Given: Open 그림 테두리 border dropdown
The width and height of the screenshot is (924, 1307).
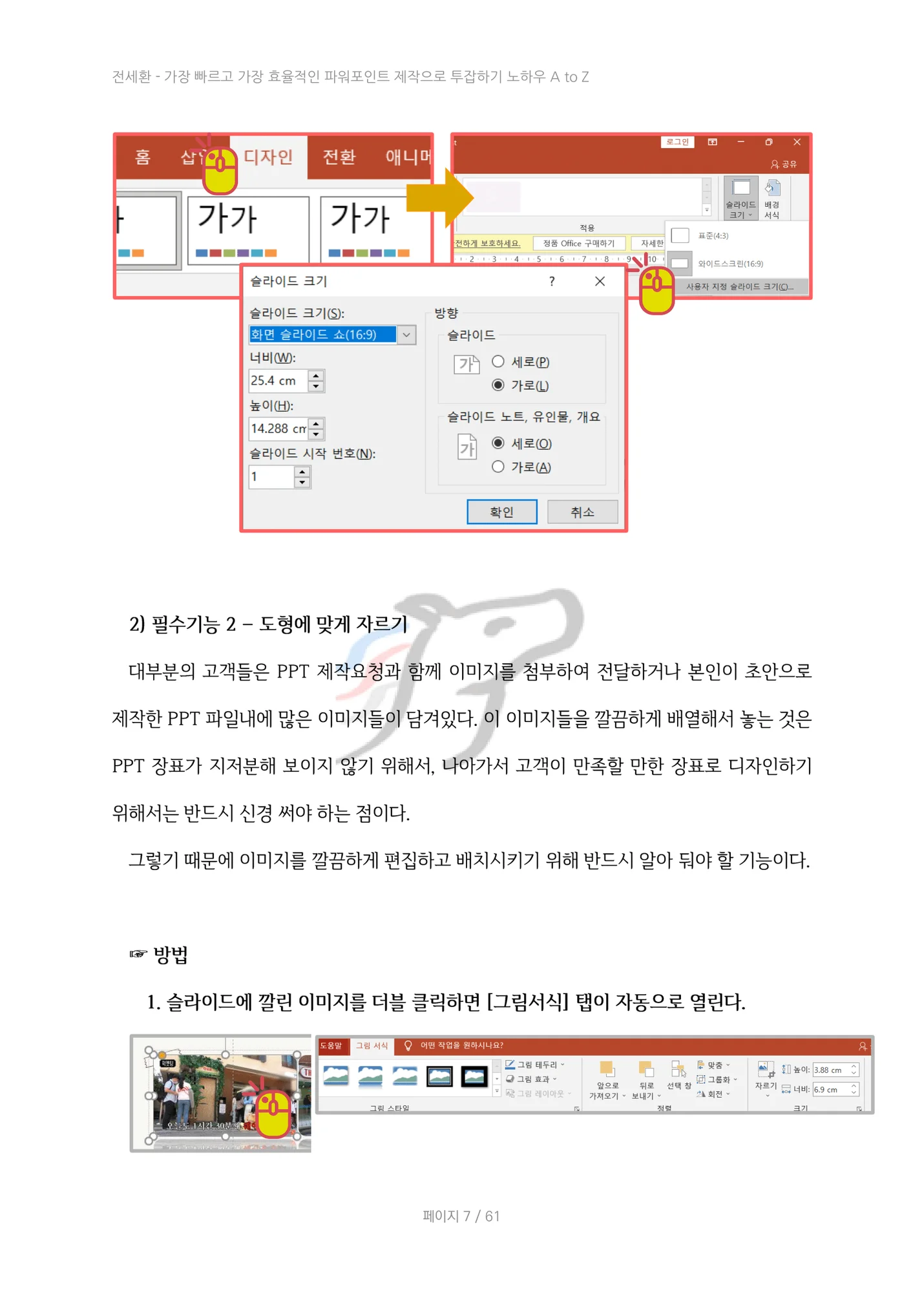Looking at the screenshot, I should [535, 1064].
